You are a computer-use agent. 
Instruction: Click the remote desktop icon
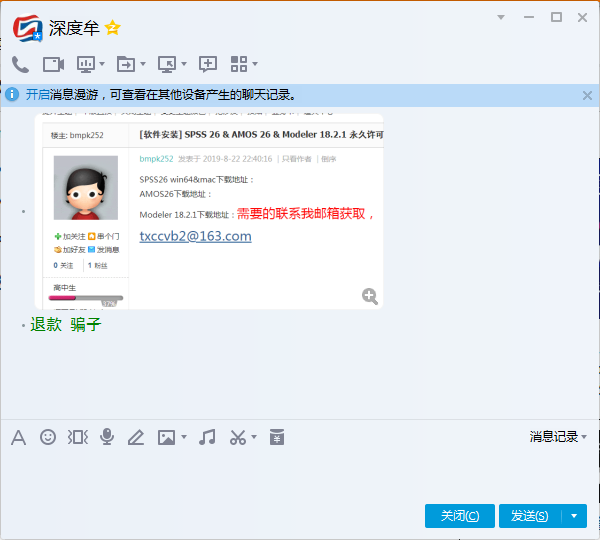[167, 64]
